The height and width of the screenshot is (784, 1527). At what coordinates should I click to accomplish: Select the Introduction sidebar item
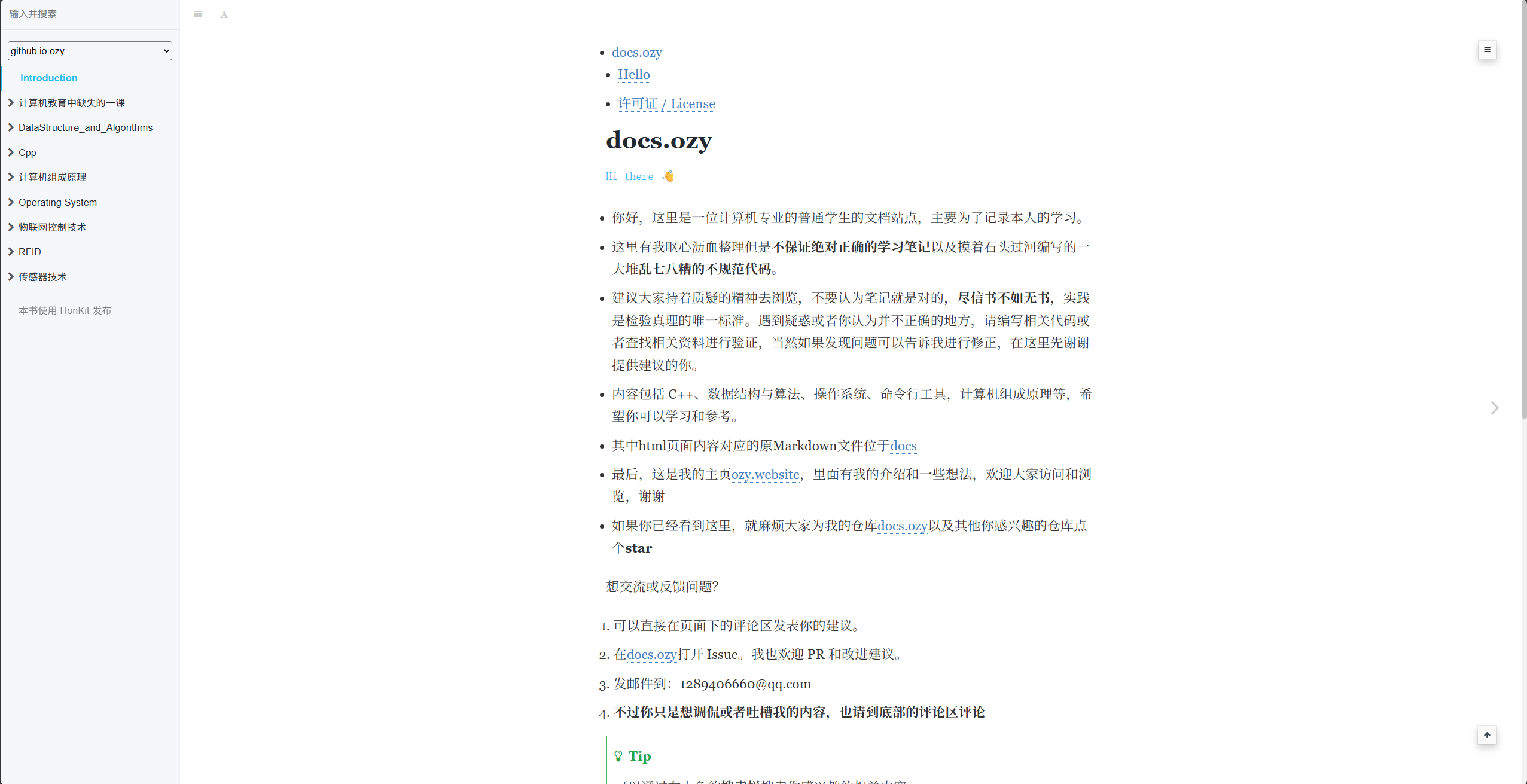point(48,78)
